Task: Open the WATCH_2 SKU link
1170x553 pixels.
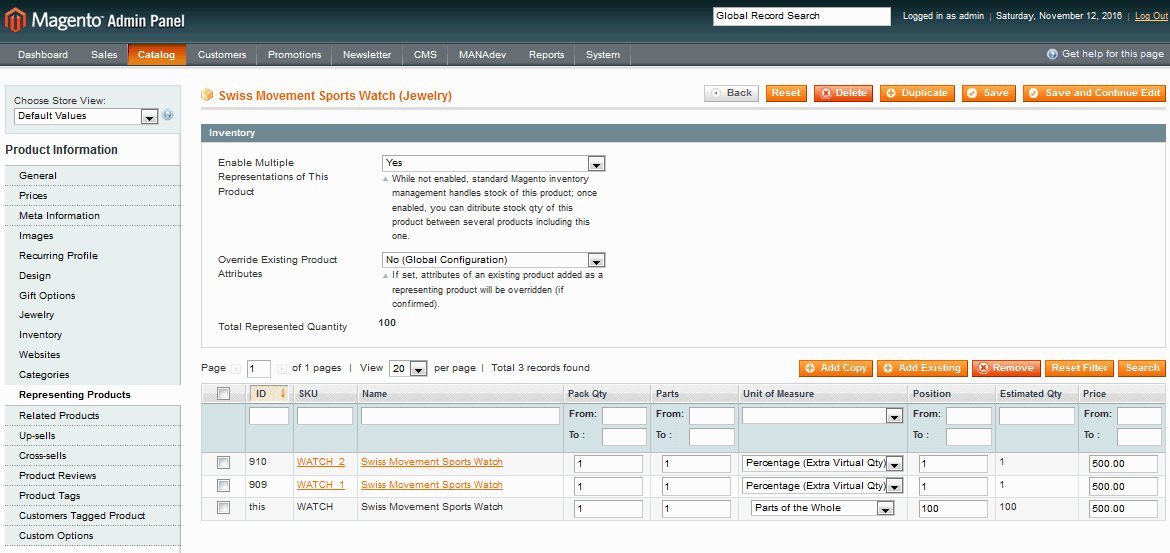Action: click(321, 462)
